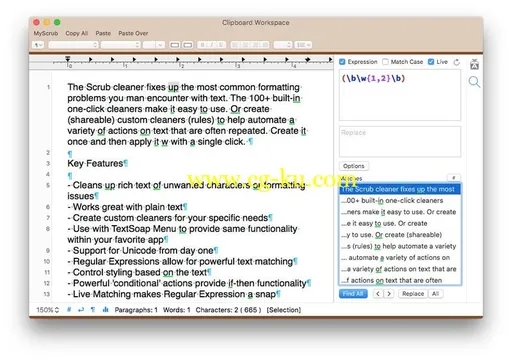This screenshot has height=360, width=512.
Task: Click line number 10 in the gutter
Action: (x=47, y=262)
